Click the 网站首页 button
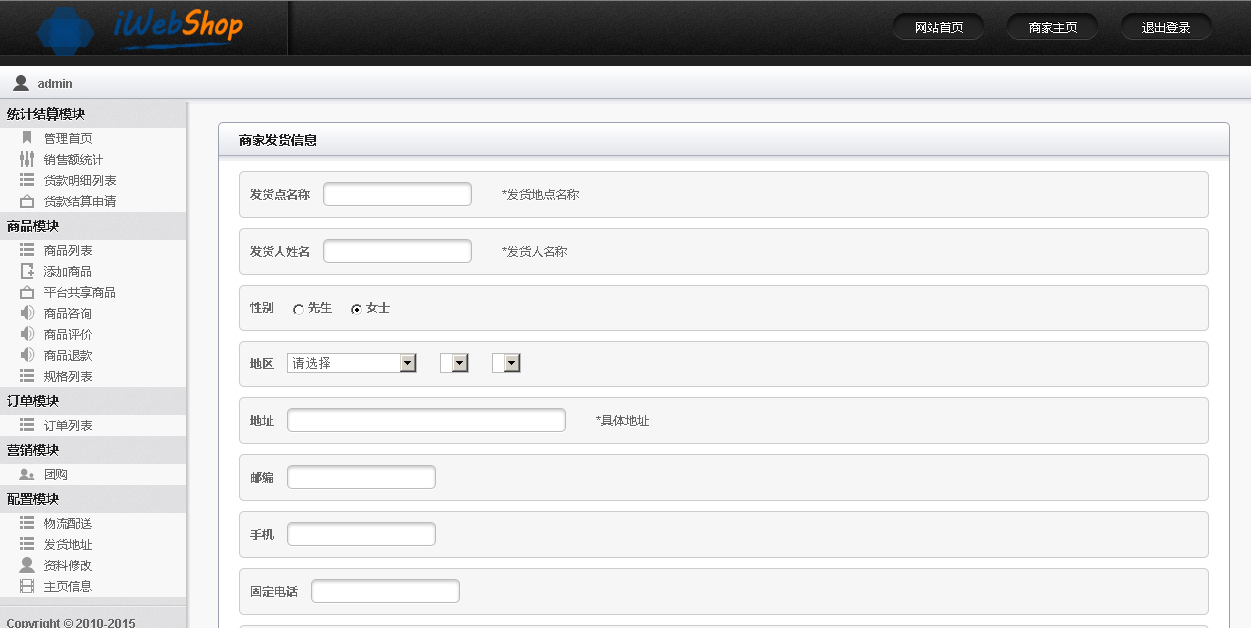The image size is (1251, 628). (x=939, y=27)
